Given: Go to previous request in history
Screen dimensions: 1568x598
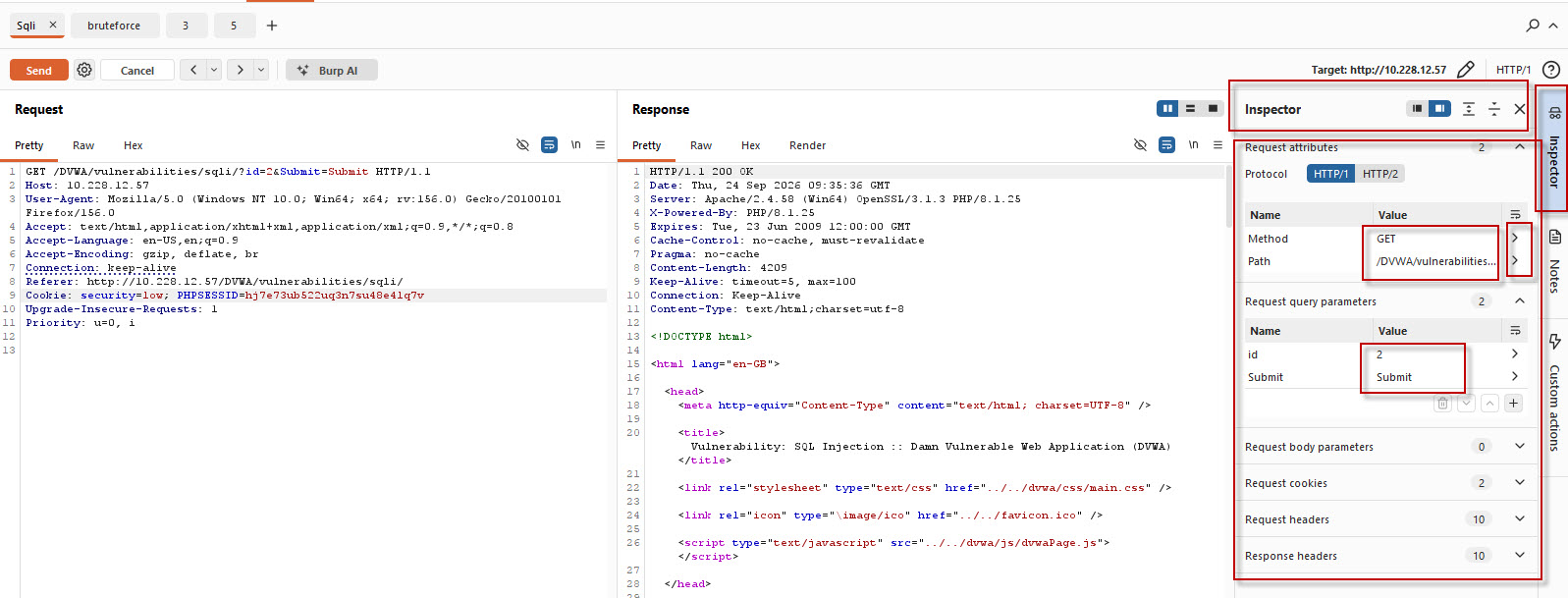Looking at the screenshot, I should coord(193,70).
